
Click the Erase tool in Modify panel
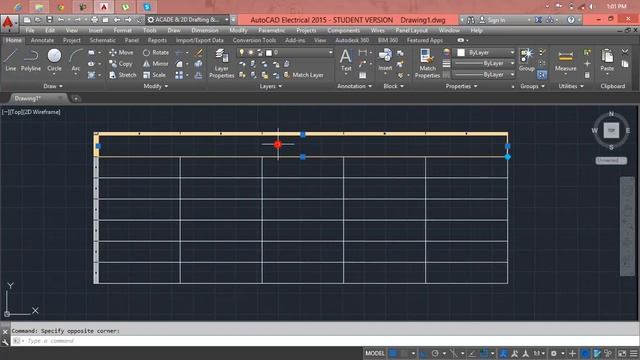(199, 52)
